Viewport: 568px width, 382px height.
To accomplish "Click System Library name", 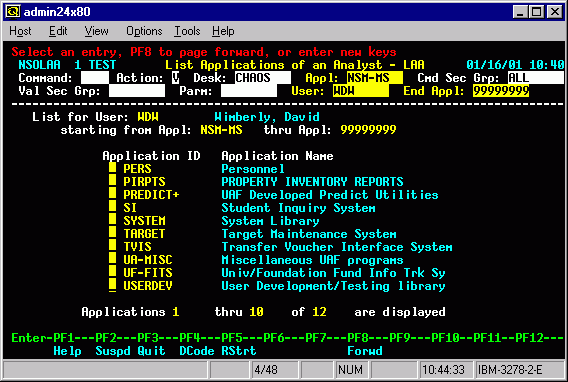I will 270,221.
